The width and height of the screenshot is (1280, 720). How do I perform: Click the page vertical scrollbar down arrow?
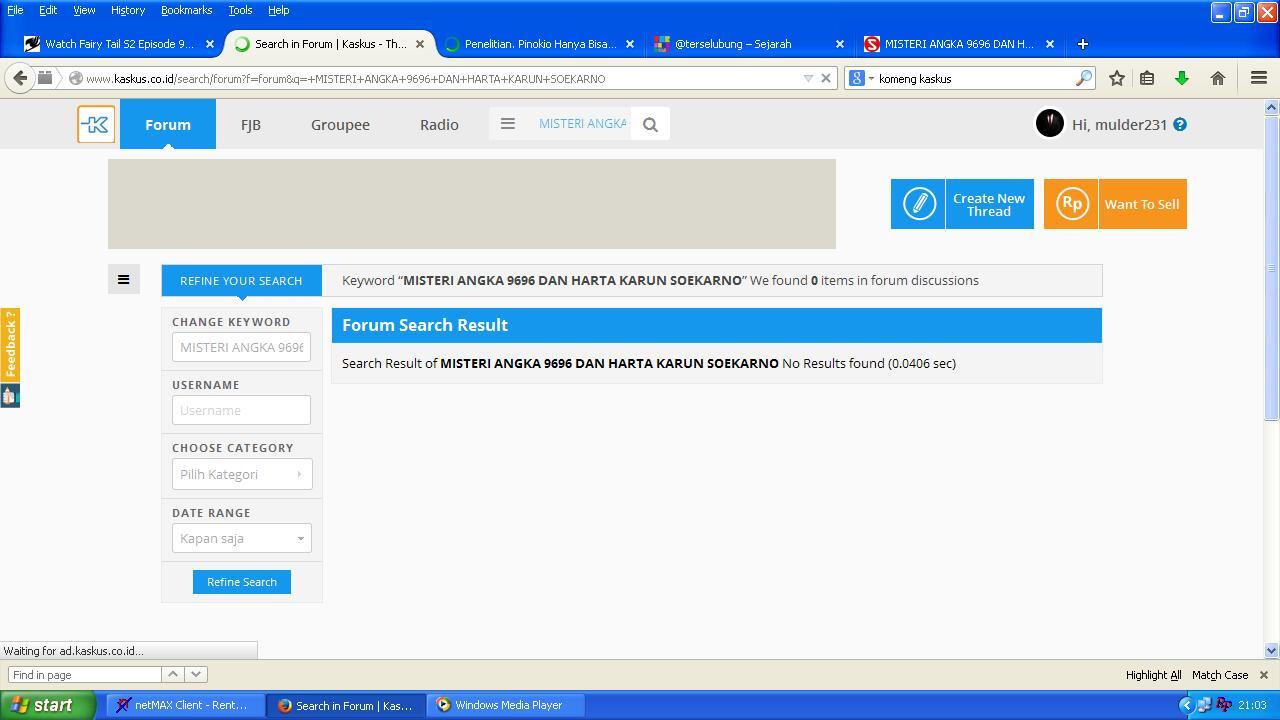tap(1272, 650)
